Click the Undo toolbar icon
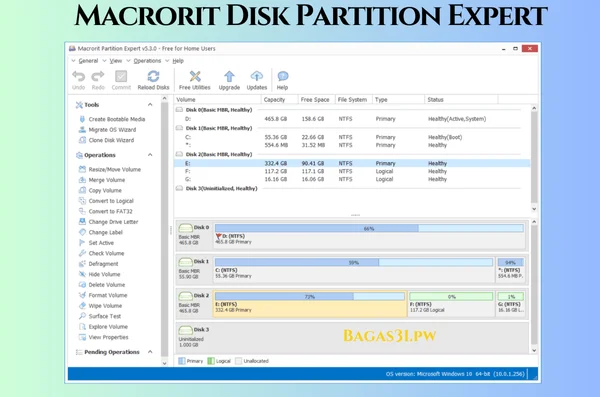Screen dimensions: 600x397 (x=78, y=77)
